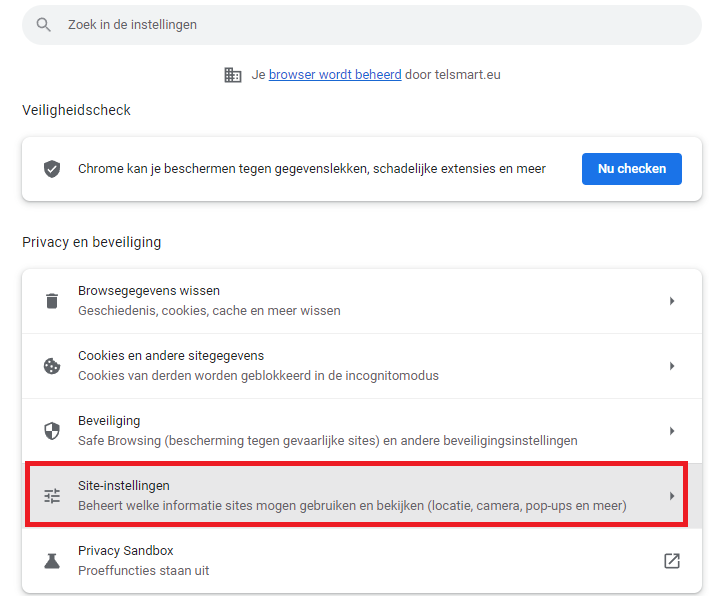Click the trash can icon for Browsegegevens wissen
Image resolution: width=709 pixels, height=596 pixels.
tap(52, 301)
